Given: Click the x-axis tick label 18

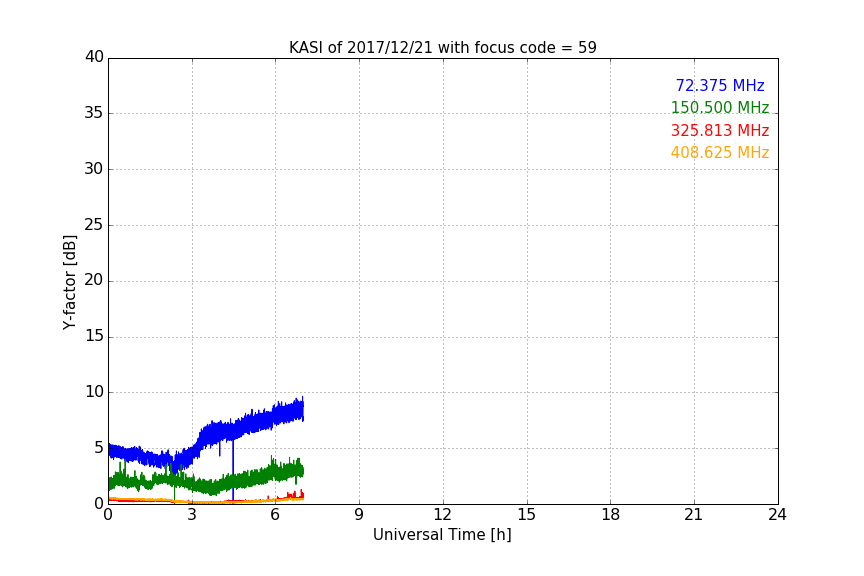Looking at the screenshot, I should point(611,515).
